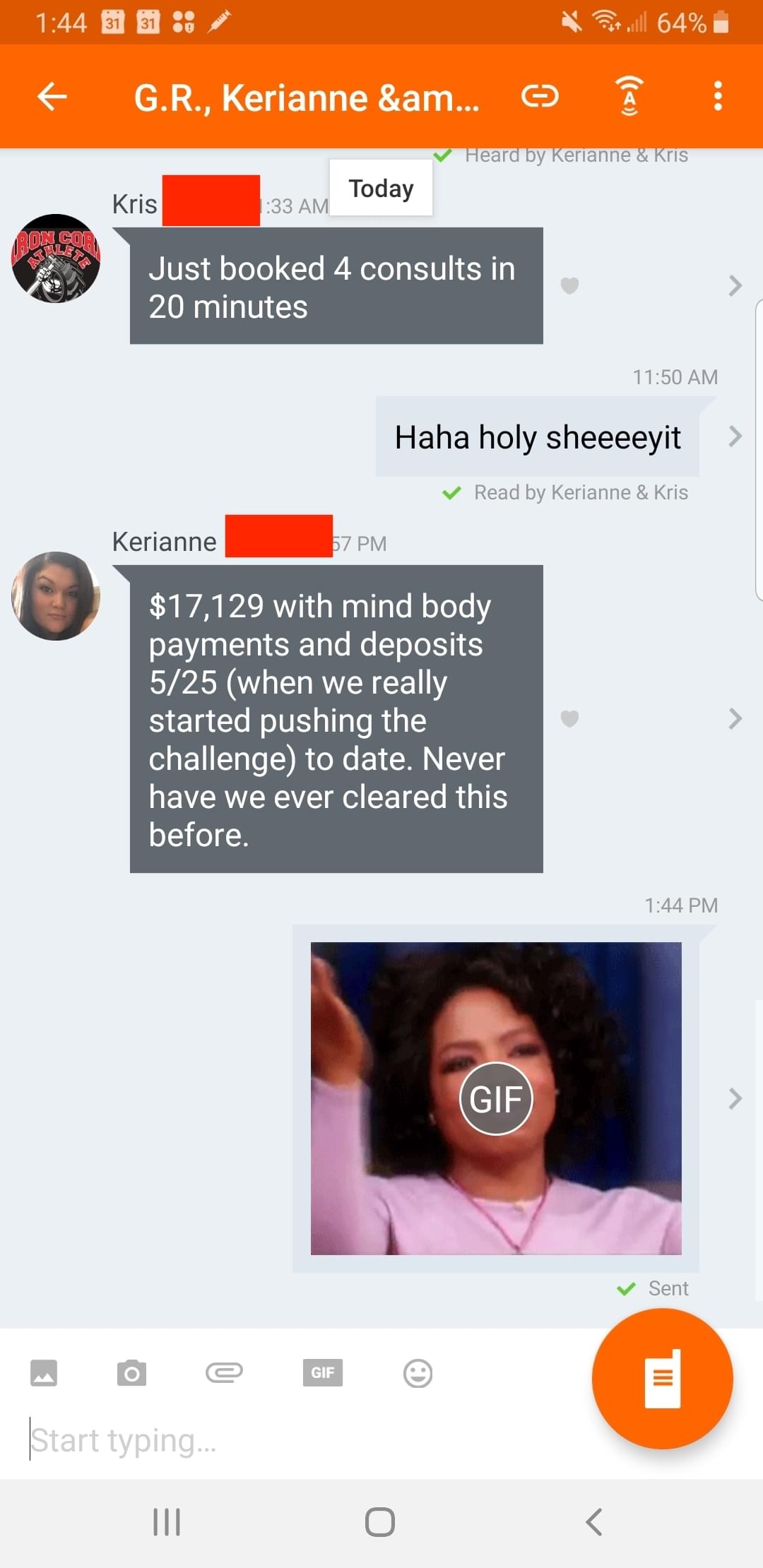Open Kerianne's profile picture

[x=56, y=596]
